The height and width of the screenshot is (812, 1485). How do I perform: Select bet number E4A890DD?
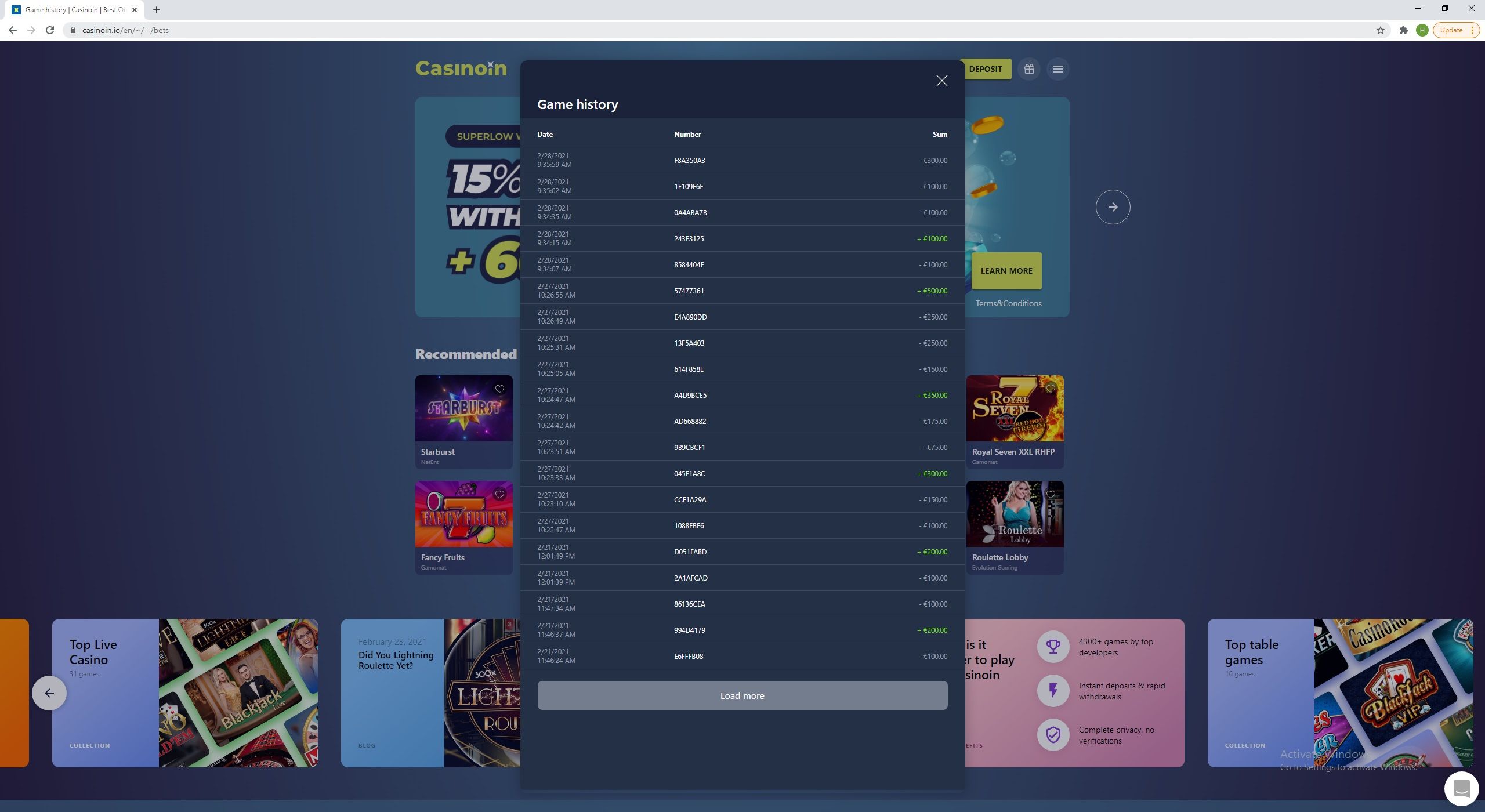click(690, 317)
